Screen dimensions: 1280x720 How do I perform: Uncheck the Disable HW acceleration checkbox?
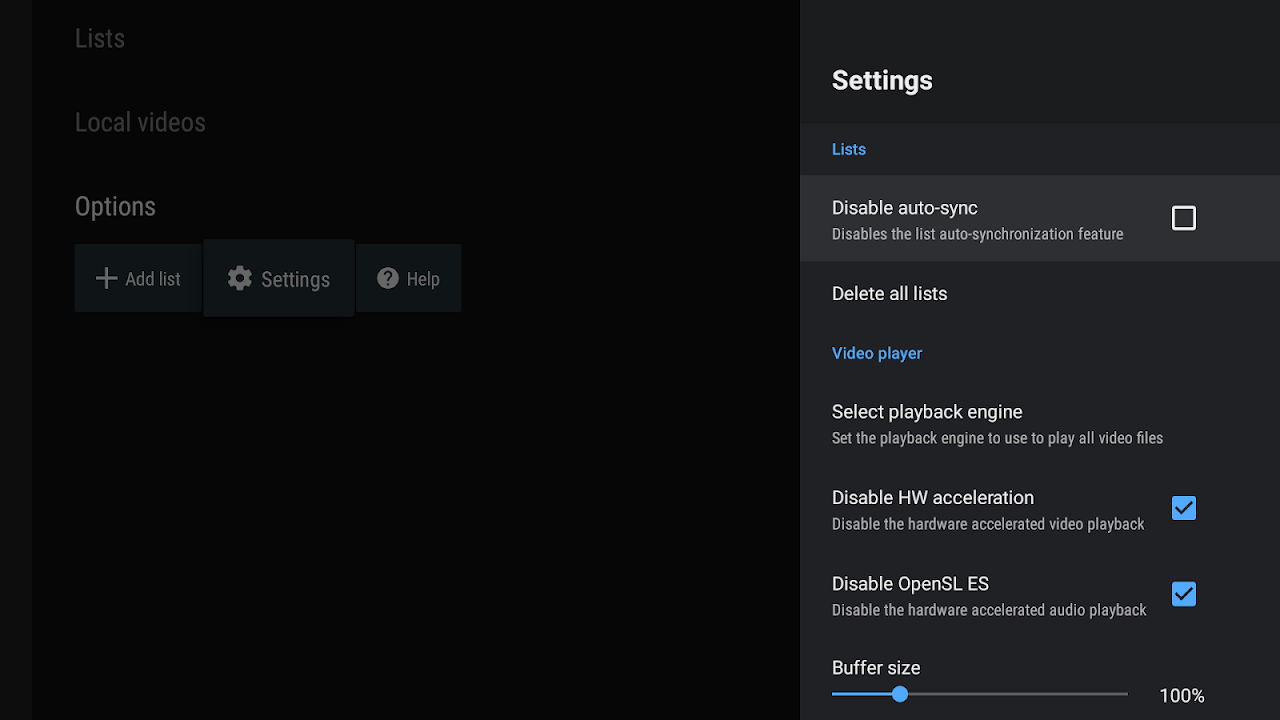1183,508
